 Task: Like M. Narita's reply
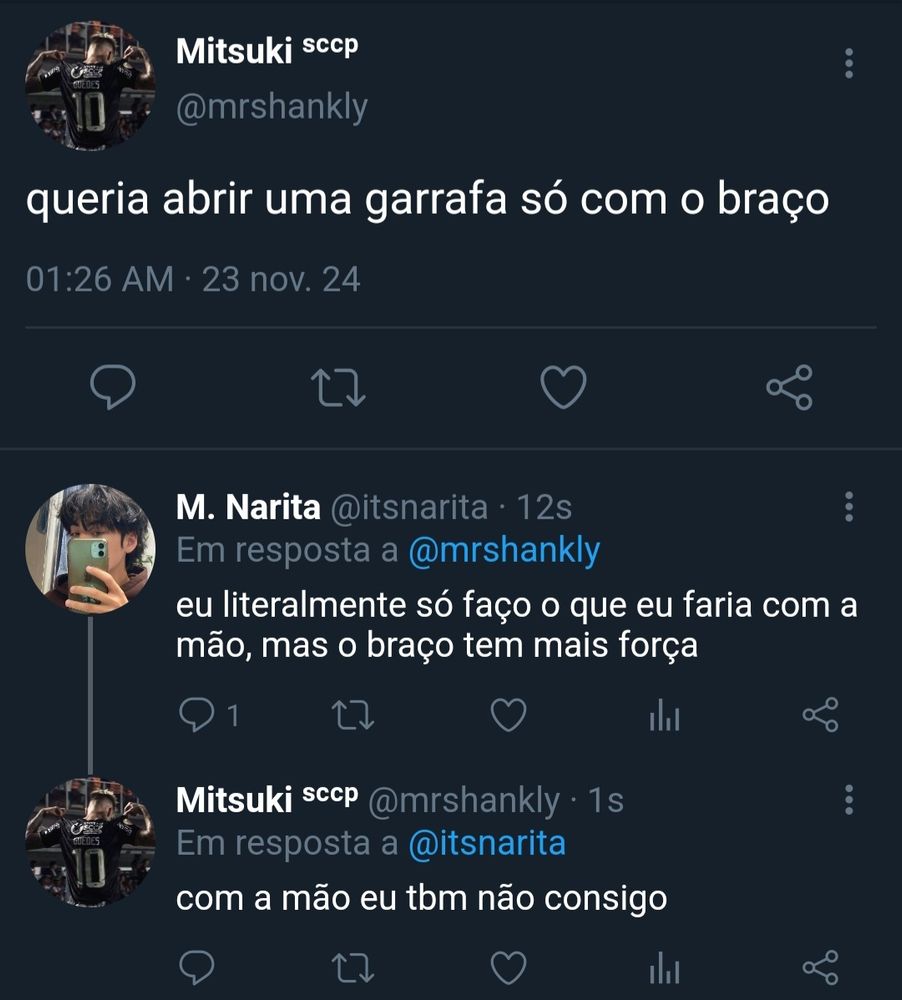(x=508, y=715)
